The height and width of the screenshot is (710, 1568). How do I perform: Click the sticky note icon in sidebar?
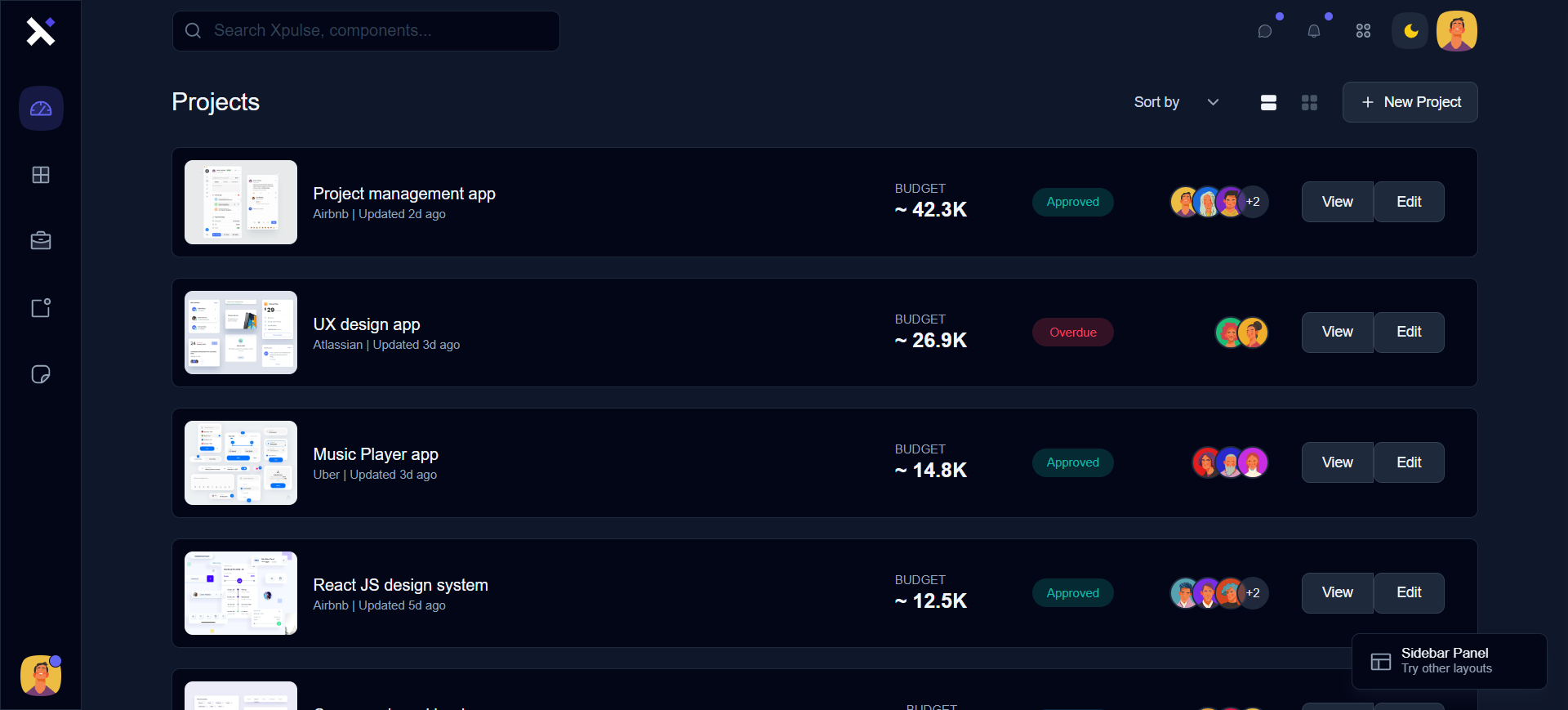[x=41, y=374]
